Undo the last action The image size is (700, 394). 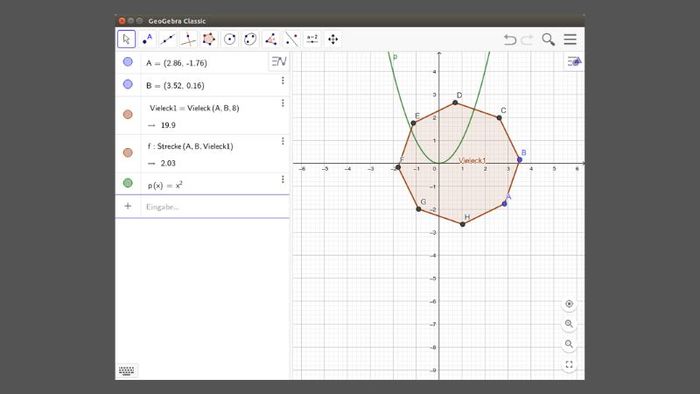pos(510,40)
